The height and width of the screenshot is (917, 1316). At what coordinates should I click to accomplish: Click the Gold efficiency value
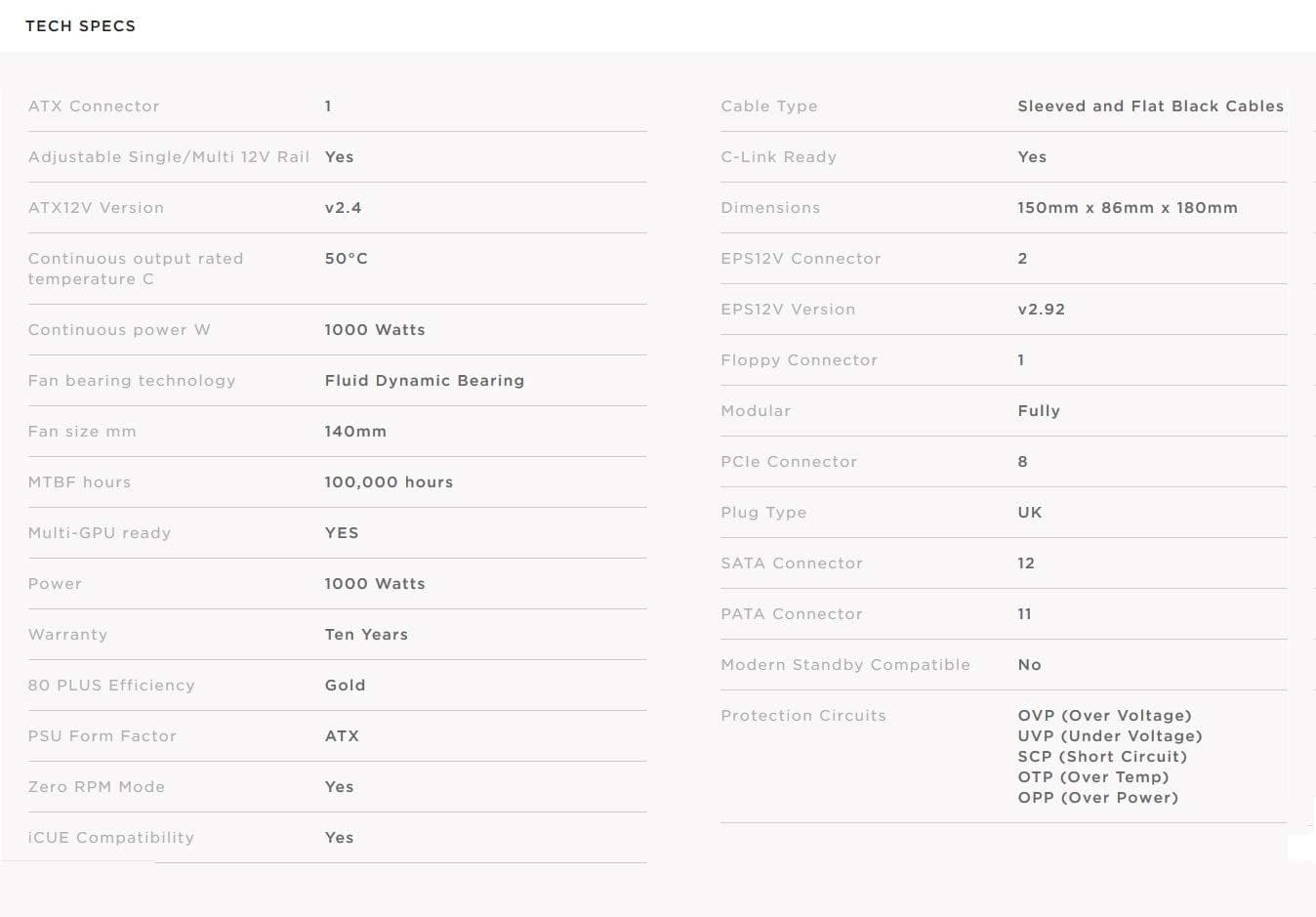click(x=345, y=686)
